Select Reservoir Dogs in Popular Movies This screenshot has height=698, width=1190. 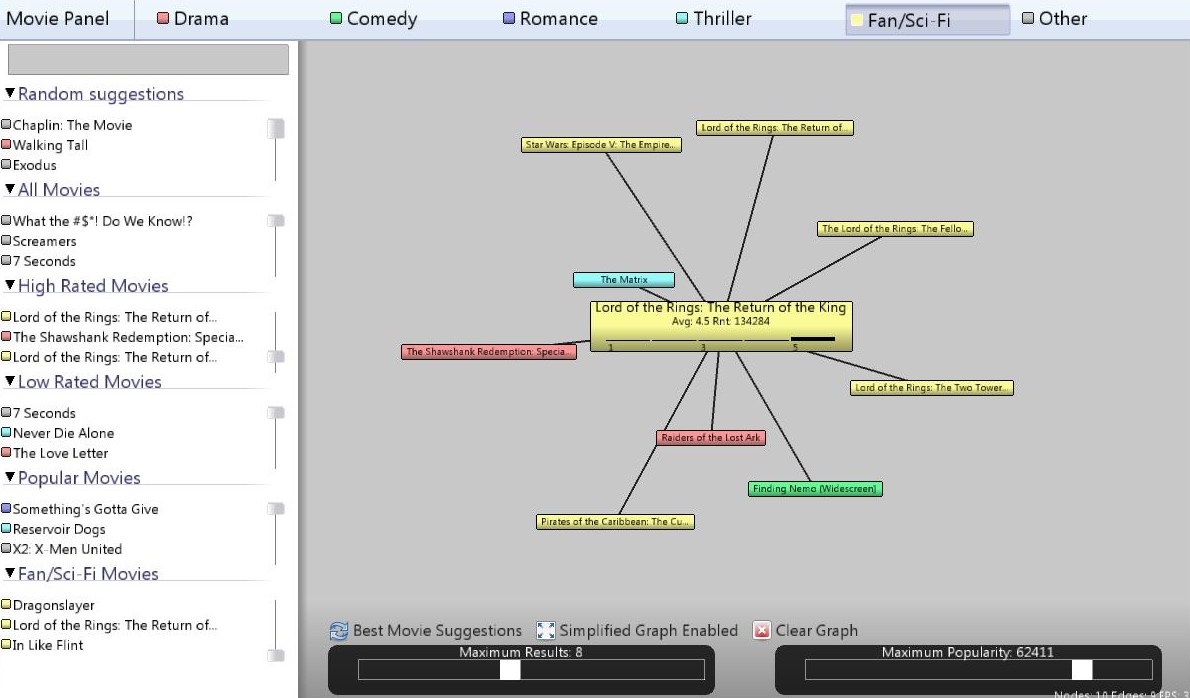pyautogui.click(x=54, y=529)
